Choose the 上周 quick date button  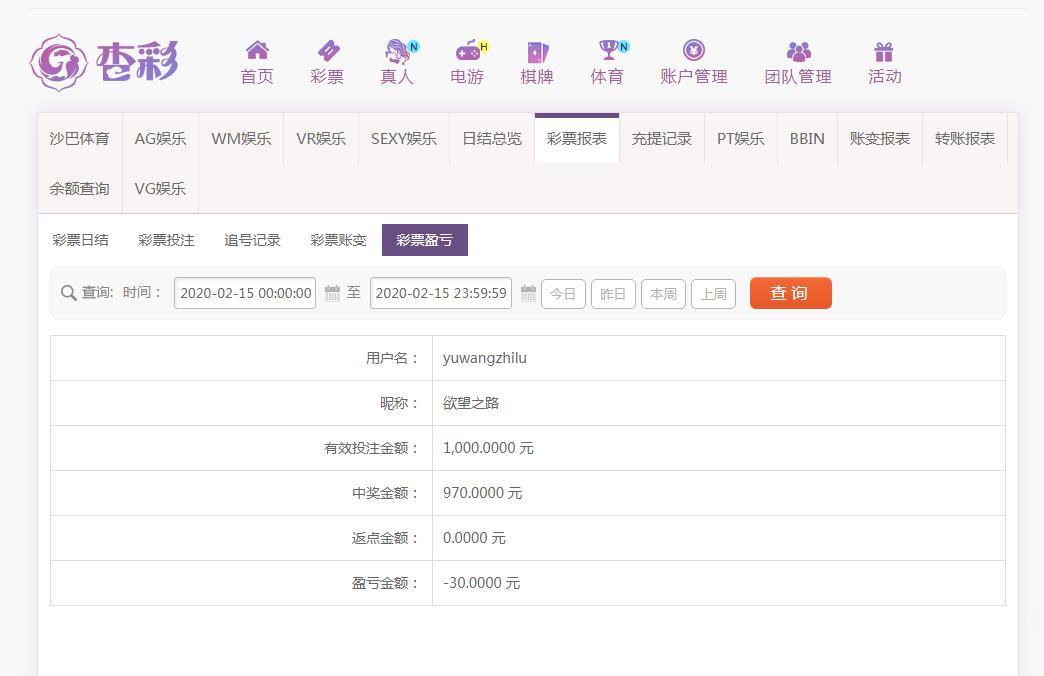coord(713,294)
